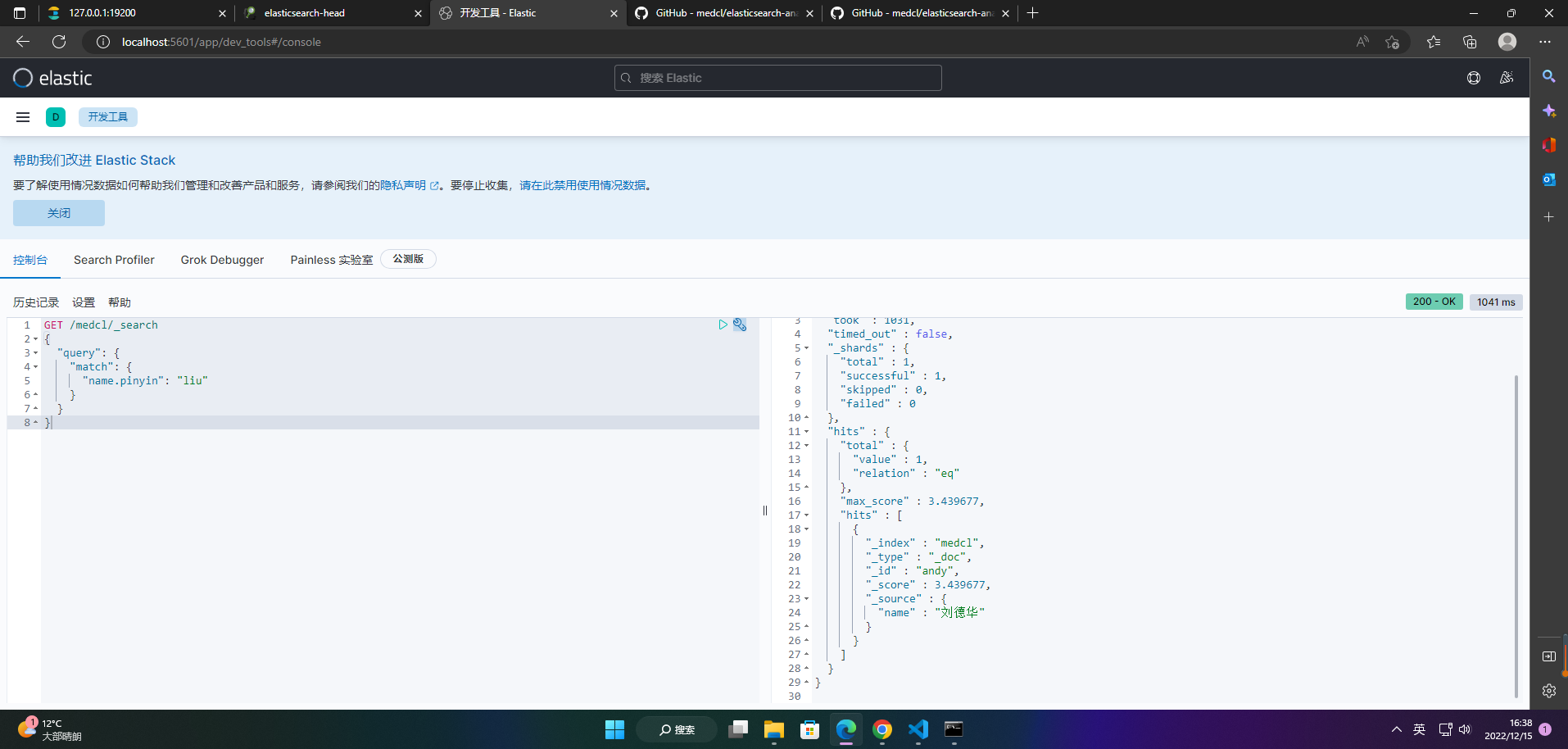The width and height of the screenshot is (1568, 749).
Task: Open the help menu lifebuoy icon
Action: coord(1474,78)
